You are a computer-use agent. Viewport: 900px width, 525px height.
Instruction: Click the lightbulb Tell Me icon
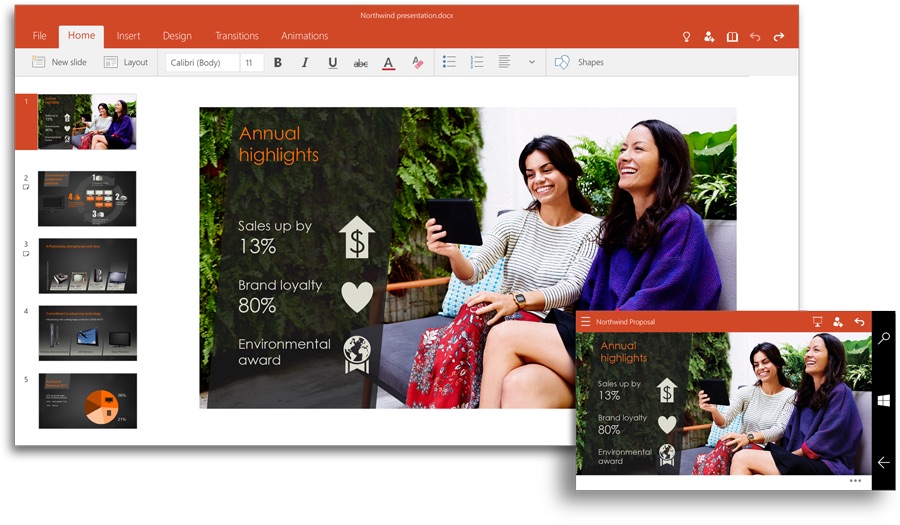click(x=686, y=37)
